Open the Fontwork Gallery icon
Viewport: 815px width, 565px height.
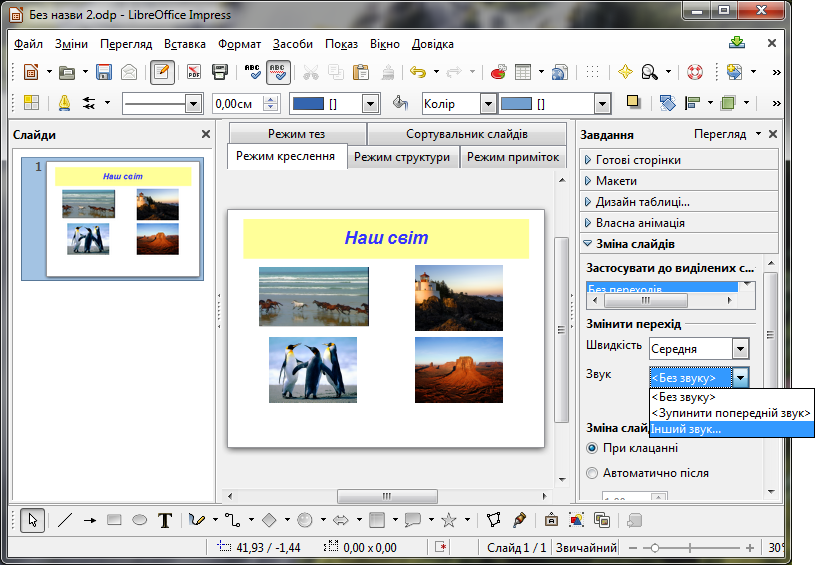click(x=551, y=520)
